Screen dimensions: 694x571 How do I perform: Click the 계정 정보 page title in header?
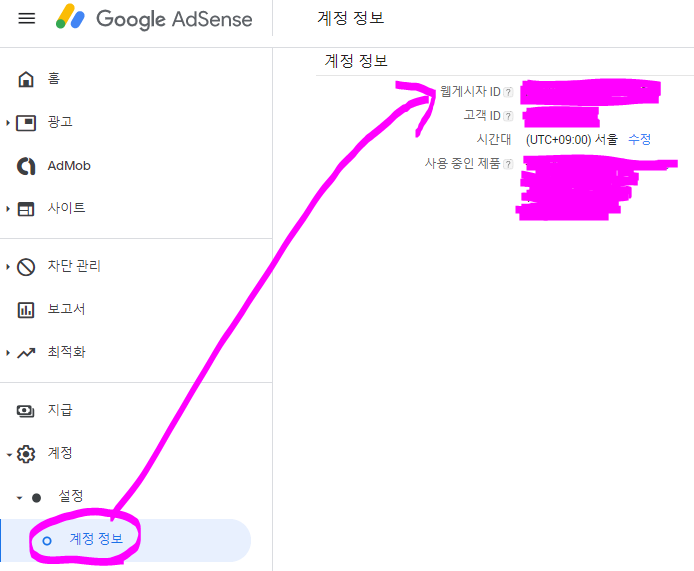coord(351,18)
